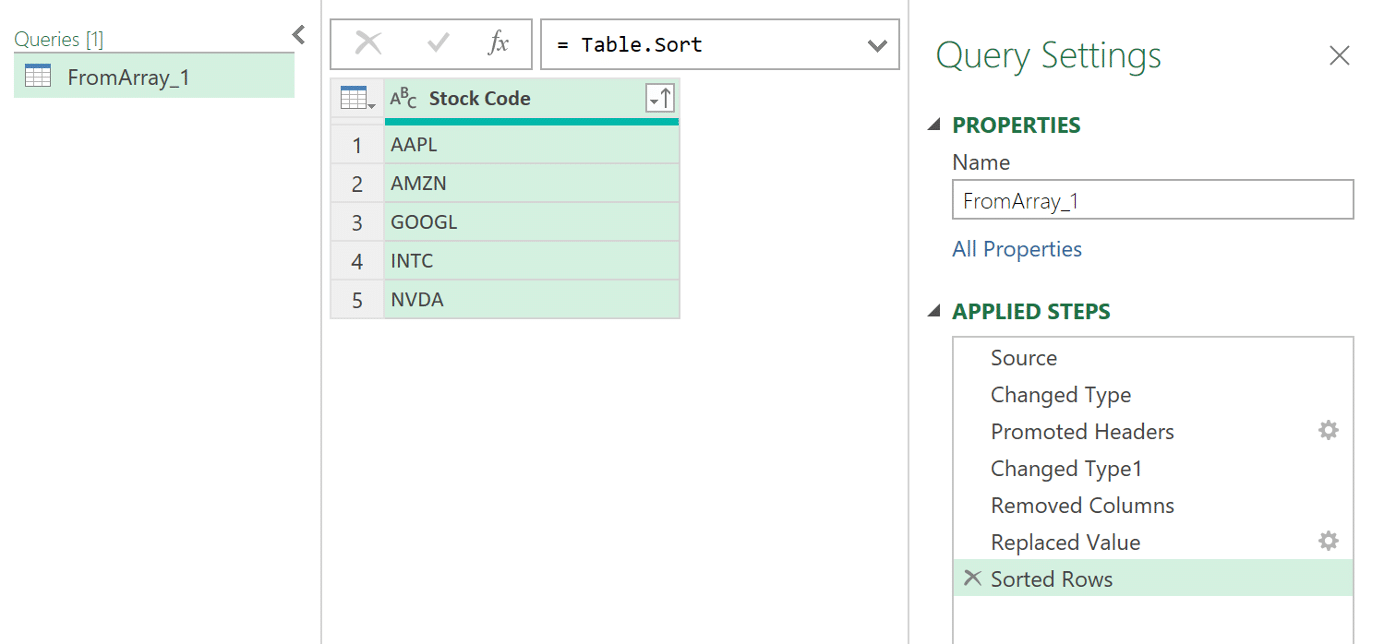Collapse the Queries pane
This screenshot has height=644, width=1396.
pos(298,36)
